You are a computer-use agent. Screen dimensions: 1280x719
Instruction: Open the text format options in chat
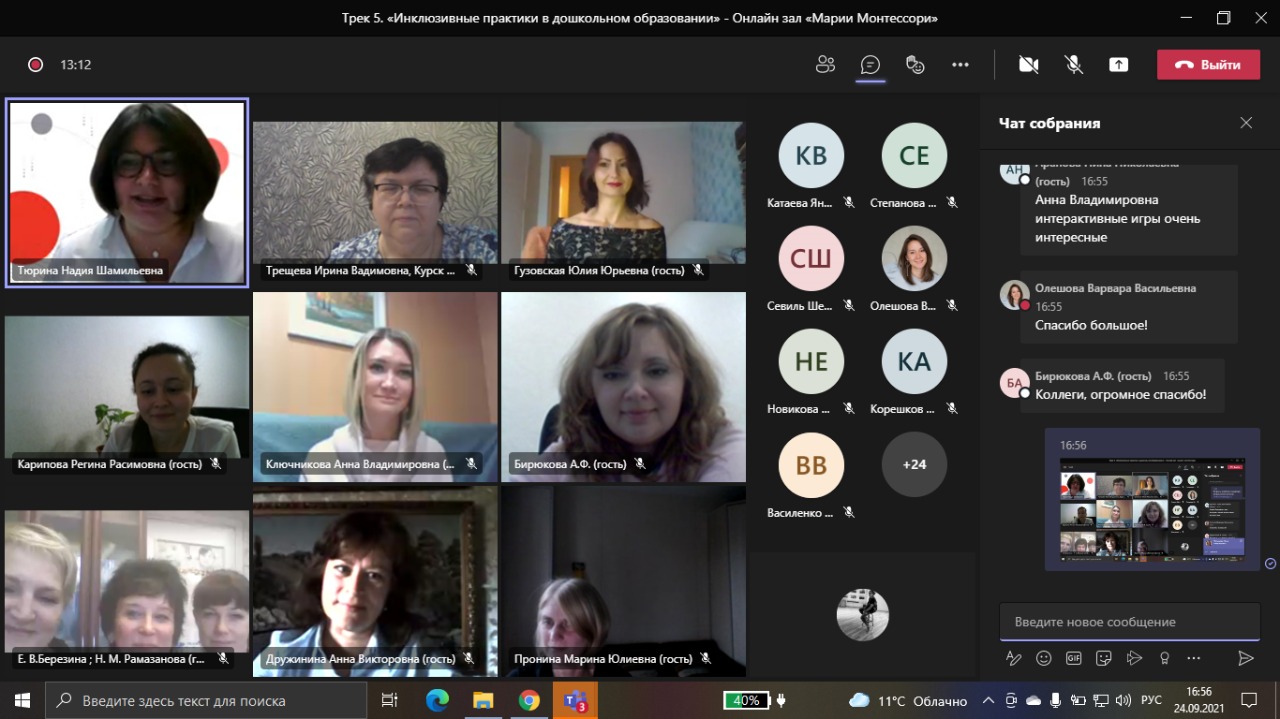pos(1014,658)
